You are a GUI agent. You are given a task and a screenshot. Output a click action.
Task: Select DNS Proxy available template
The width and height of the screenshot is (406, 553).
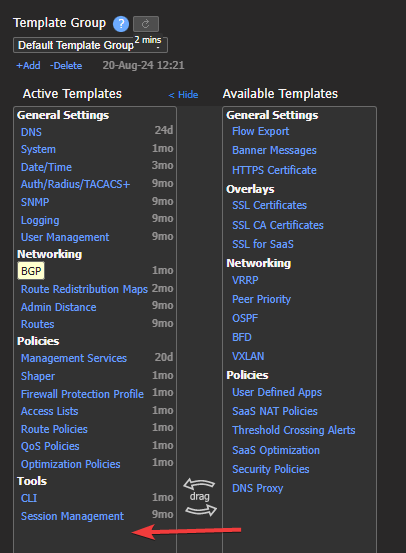tap(257, 488)
